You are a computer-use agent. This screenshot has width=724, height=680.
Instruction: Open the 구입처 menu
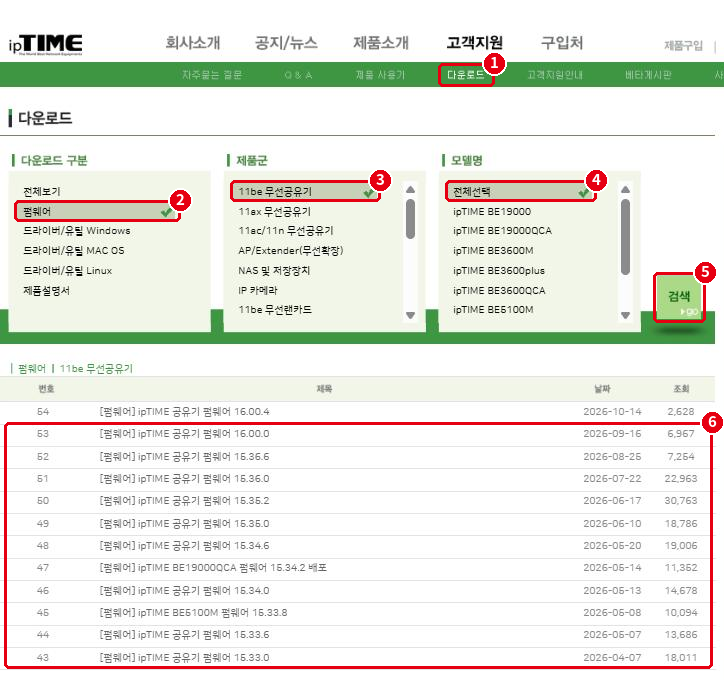pos(562,43)
